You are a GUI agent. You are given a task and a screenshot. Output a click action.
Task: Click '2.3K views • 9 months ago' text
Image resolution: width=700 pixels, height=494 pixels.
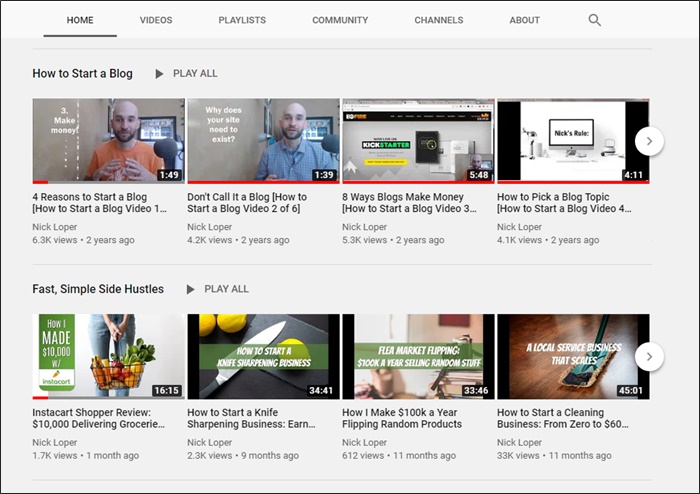tap(243, 456)
